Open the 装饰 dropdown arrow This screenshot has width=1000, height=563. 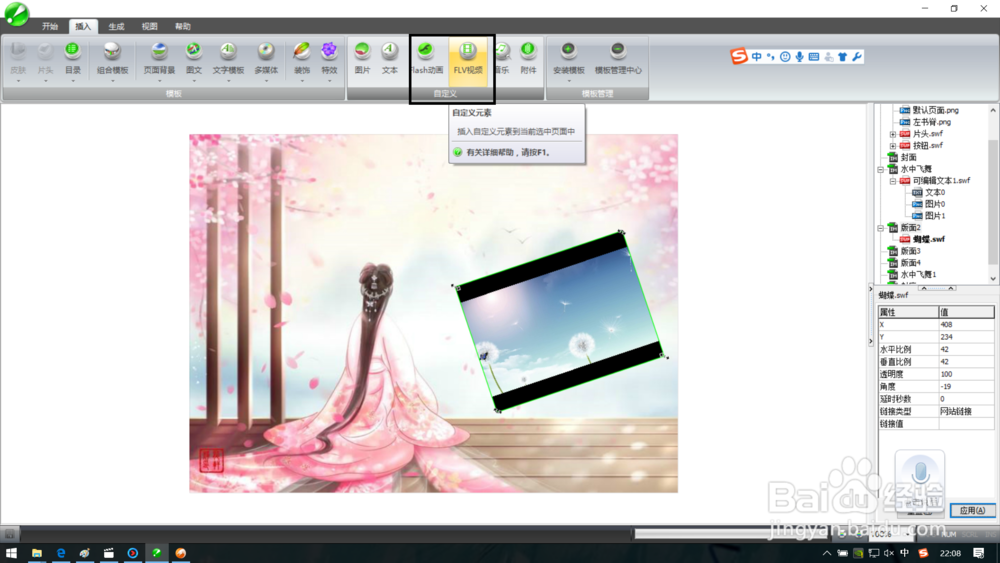[x=302, y=81]
